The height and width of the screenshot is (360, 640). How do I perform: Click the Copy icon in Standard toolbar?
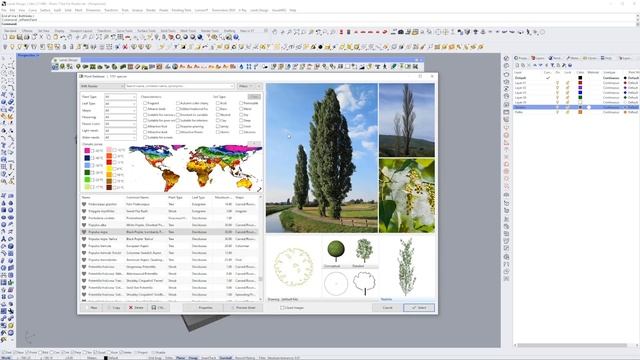click(x=48, y=37)
